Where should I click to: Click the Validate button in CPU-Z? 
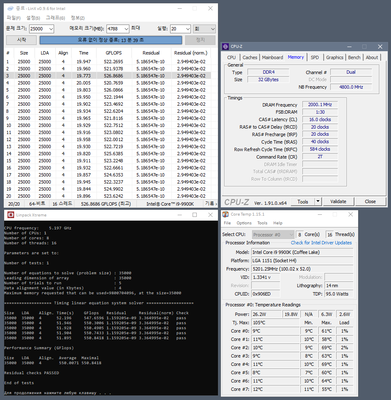pos(338,201)
